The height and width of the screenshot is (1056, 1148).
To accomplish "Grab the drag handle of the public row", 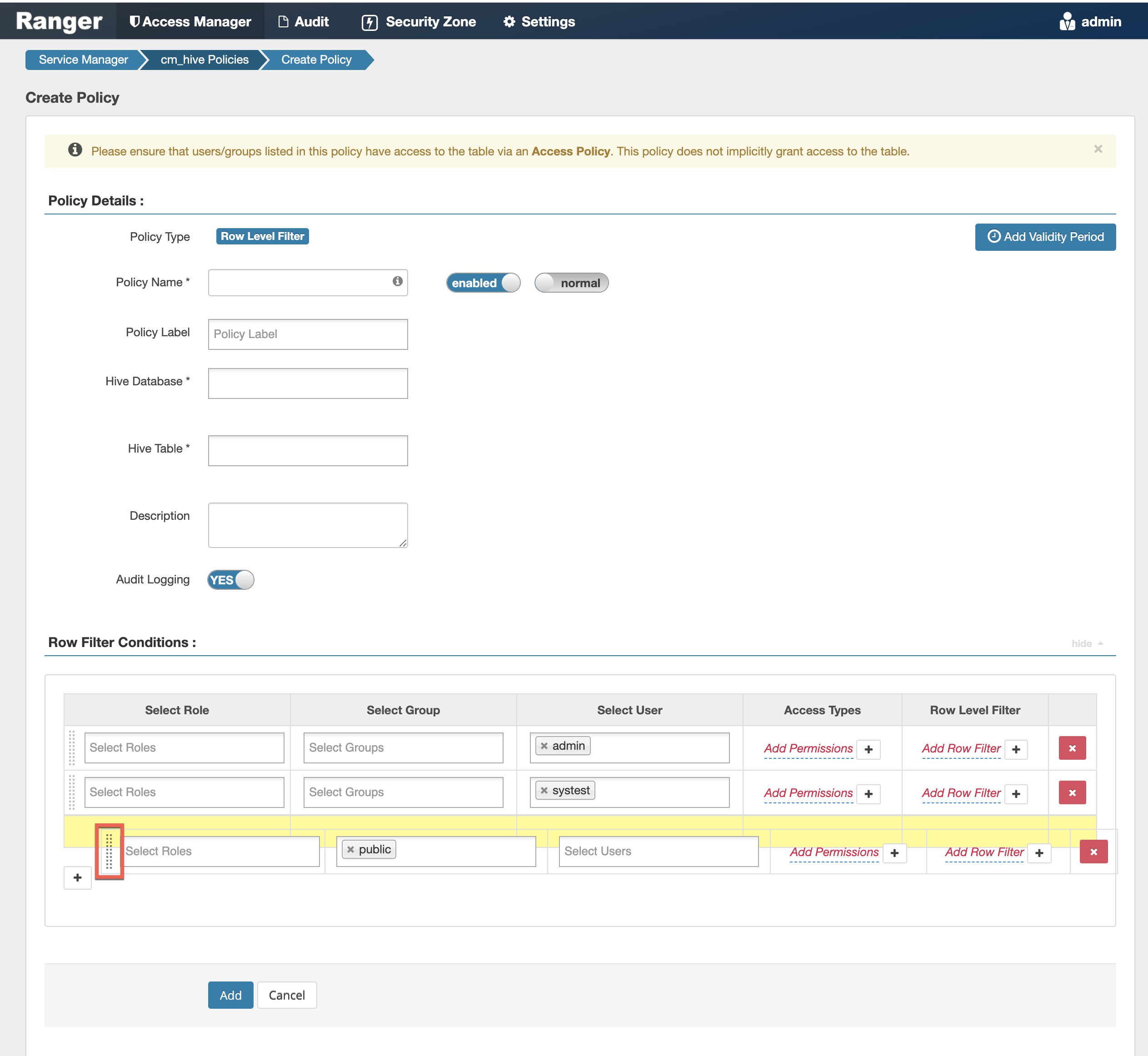I will [109, 851].
